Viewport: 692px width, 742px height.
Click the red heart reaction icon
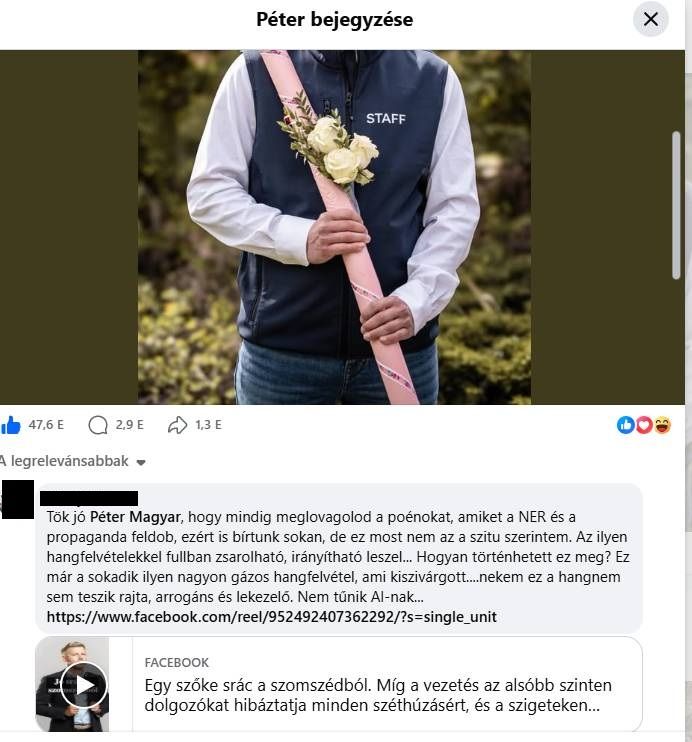coord(644,425)
